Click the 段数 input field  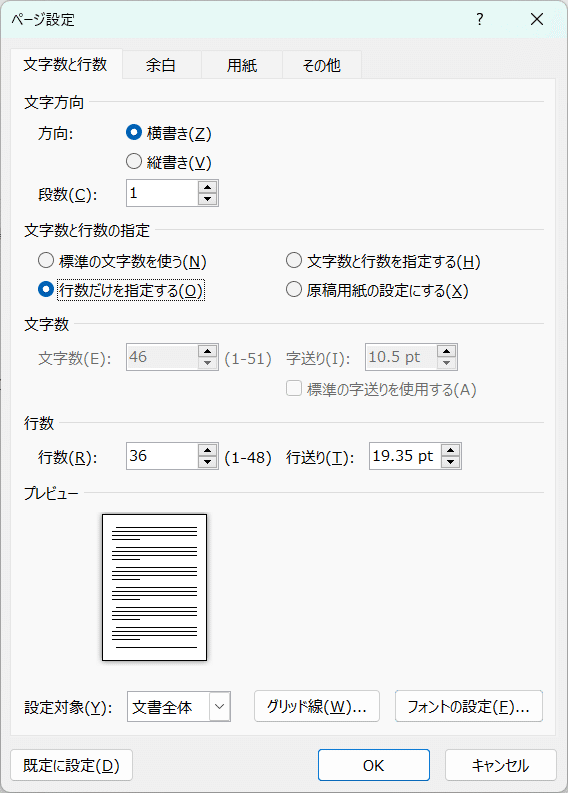click(x=162, y=193)
